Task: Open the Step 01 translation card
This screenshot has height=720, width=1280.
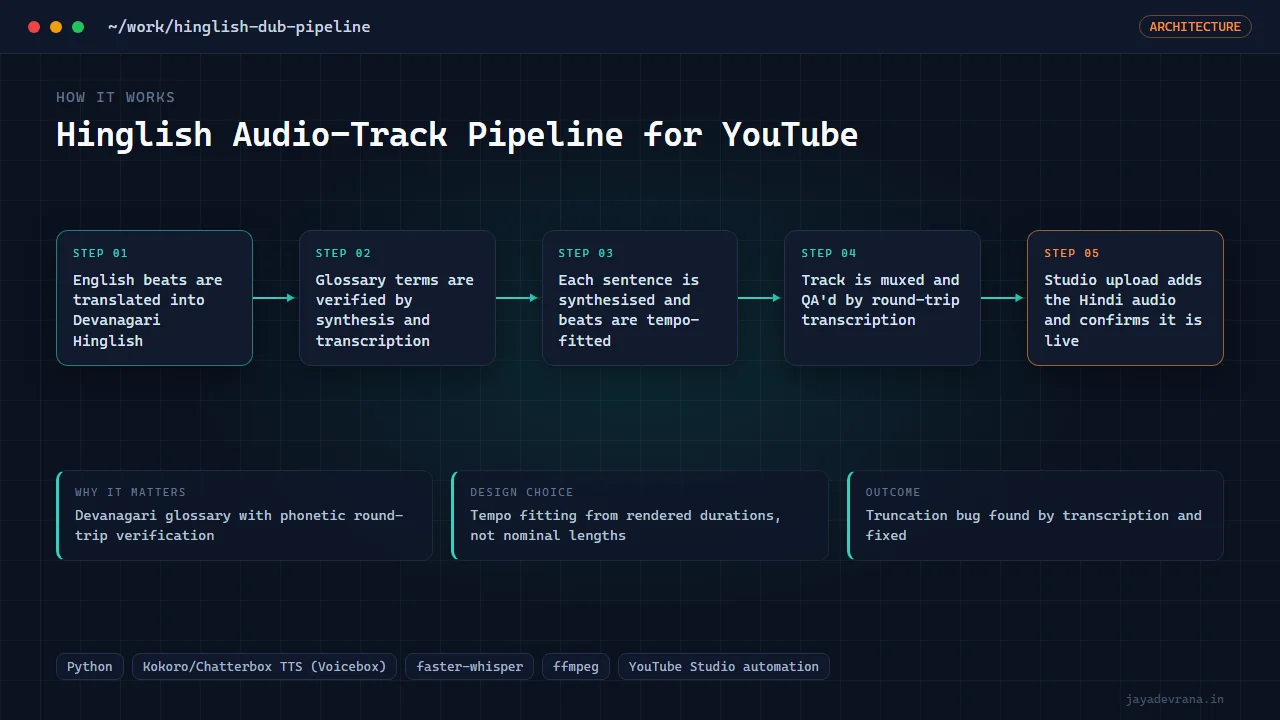Action: click(x=154, y=298)
